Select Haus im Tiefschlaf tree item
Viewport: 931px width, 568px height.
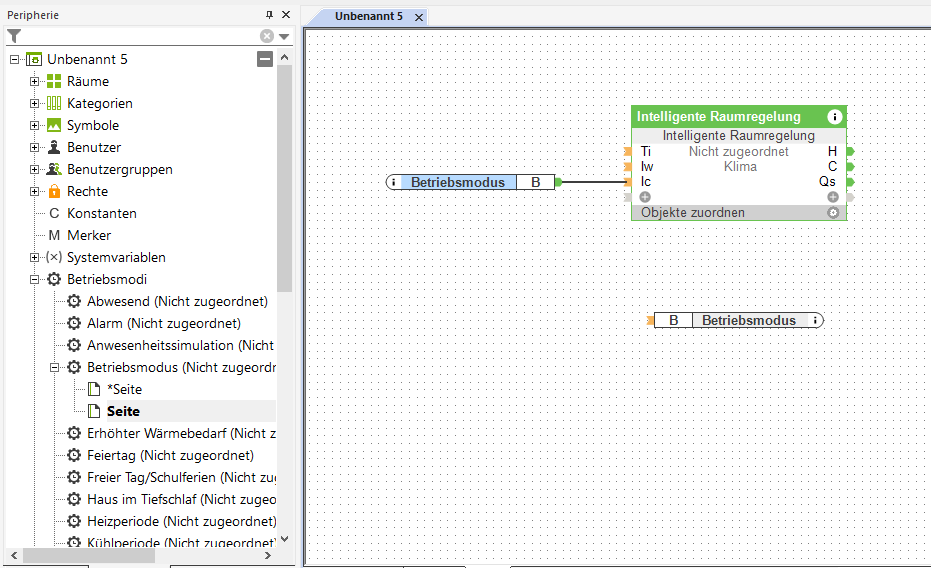click(181, 499)
